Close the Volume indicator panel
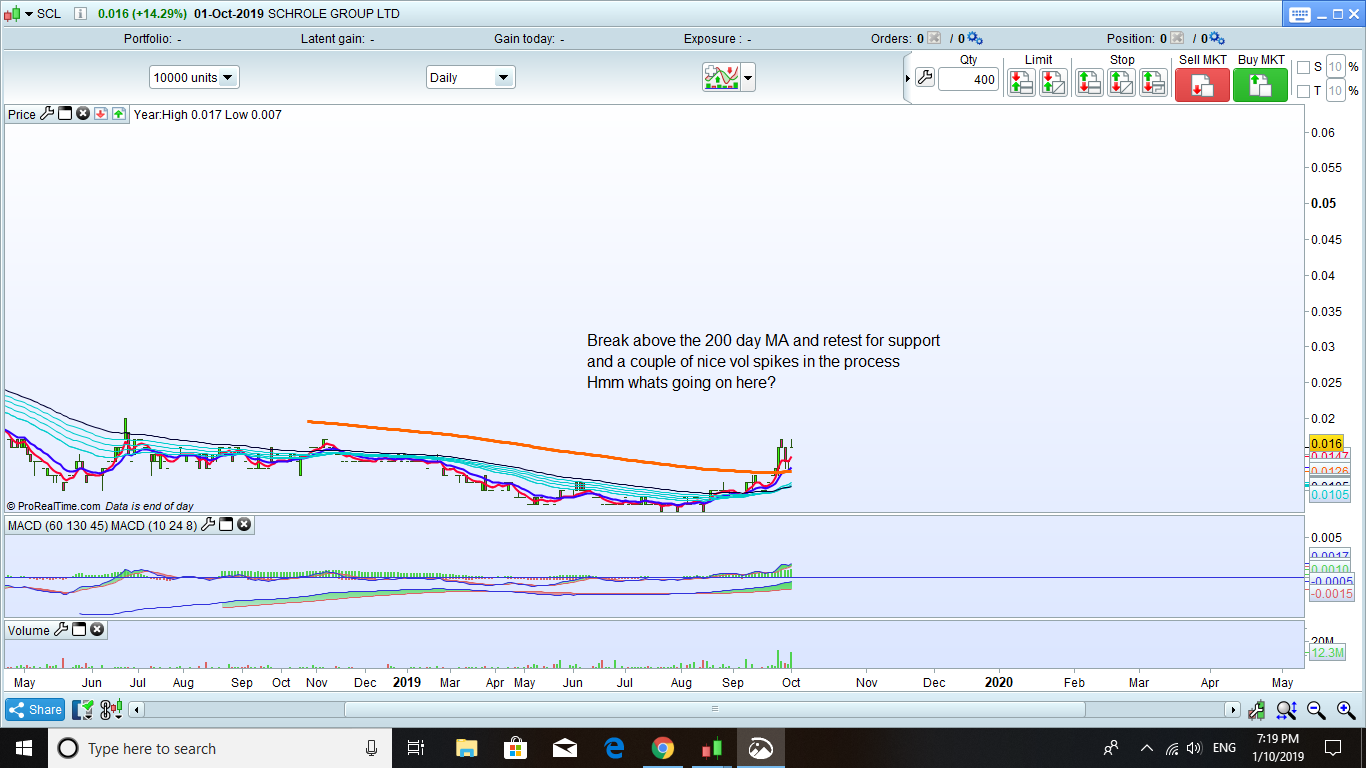Screen dimensions: 1366x768 point(97,630)
